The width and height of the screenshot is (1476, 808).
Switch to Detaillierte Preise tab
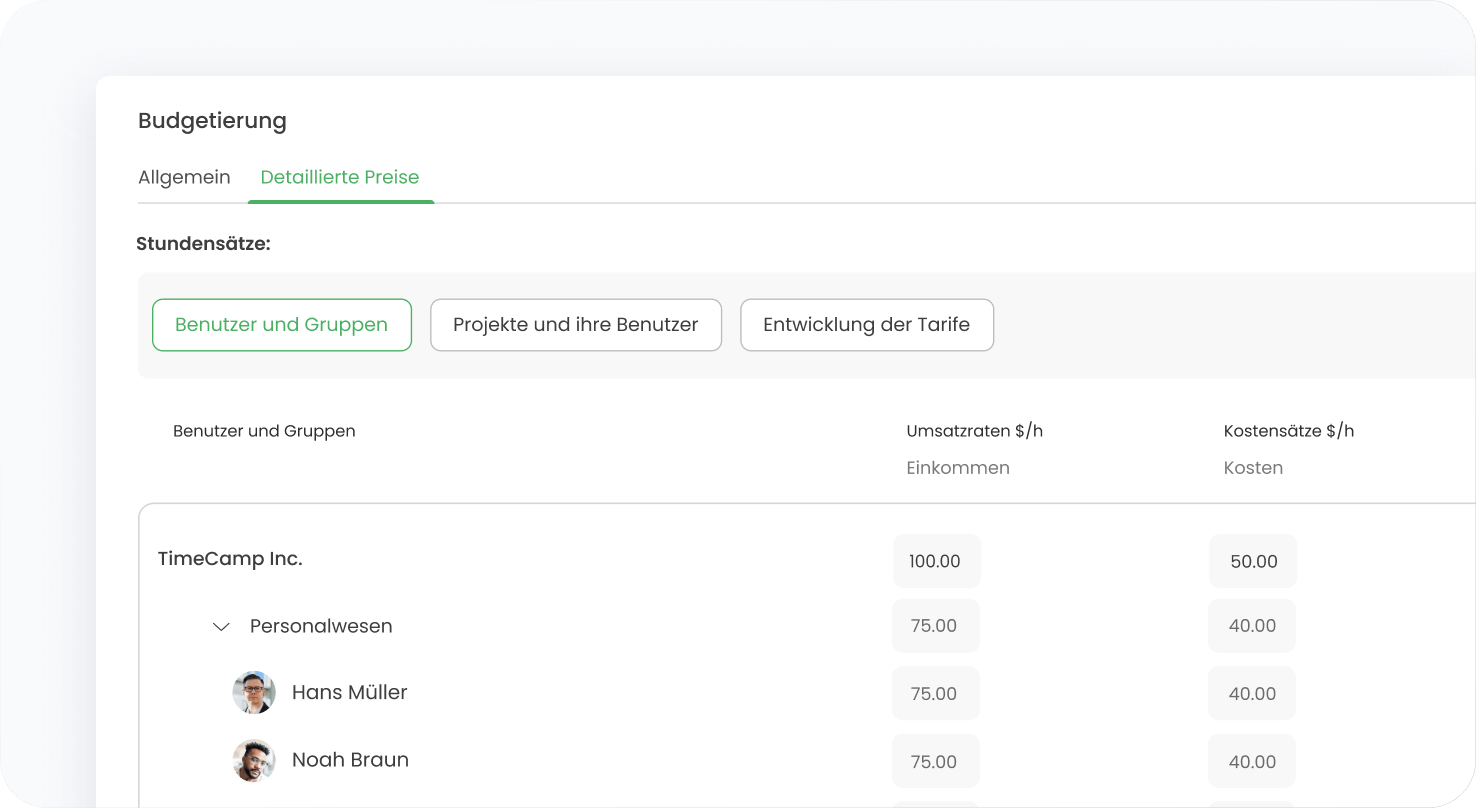point(340,177)
